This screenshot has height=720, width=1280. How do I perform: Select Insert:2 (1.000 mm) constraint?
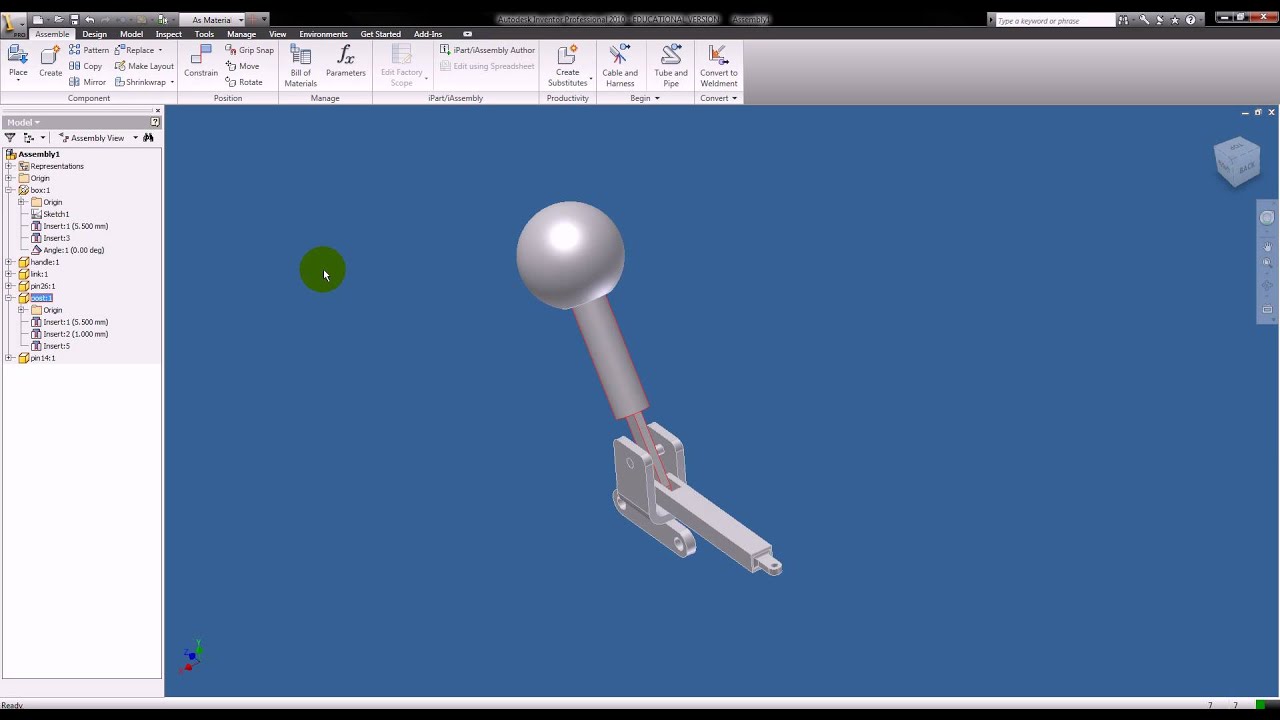coord(69,334)
